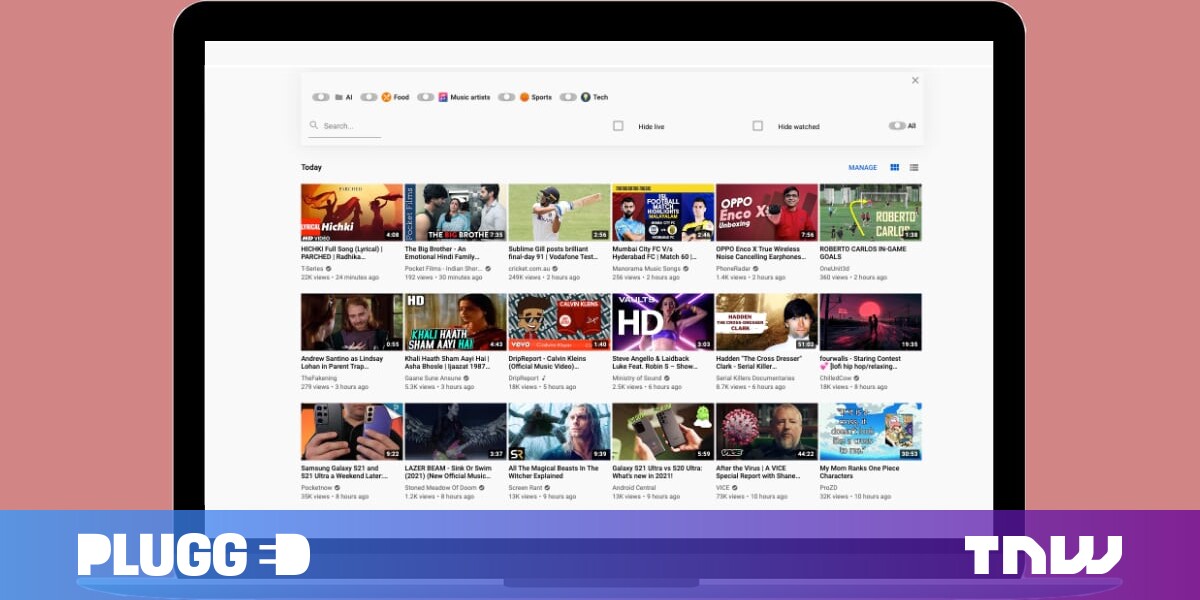Viewport: 1200px width, 600px height.
Task: Click the Food category icon
Action: pyautogui.click(x=386, y=97)
